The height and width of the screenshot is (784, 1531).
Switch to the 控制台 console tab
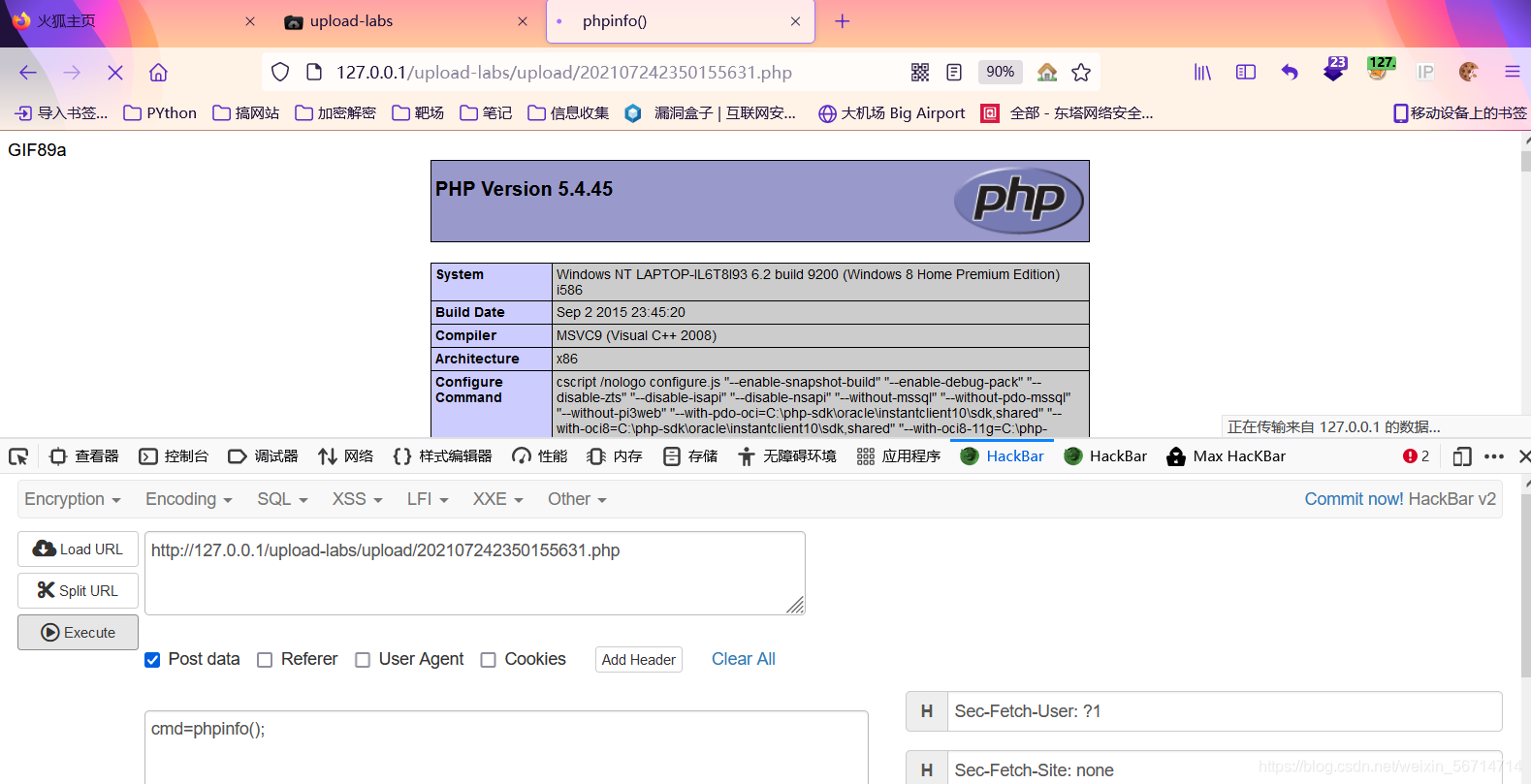pos(174,456)
